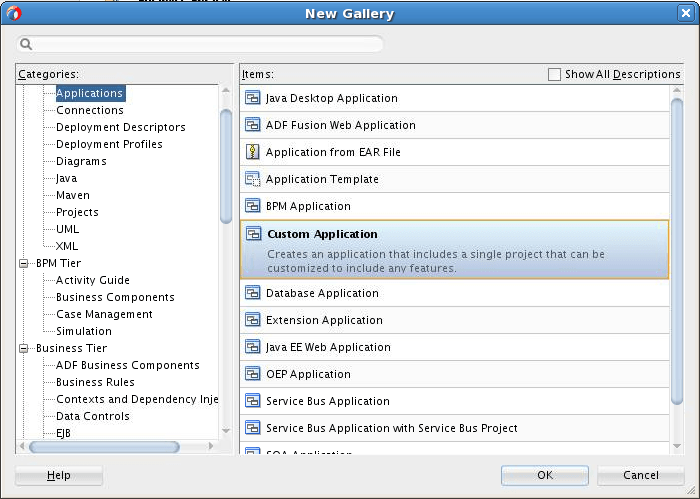Screen dimensions: 700x499
Task: Select the Applications category
Action: [90, 93]
